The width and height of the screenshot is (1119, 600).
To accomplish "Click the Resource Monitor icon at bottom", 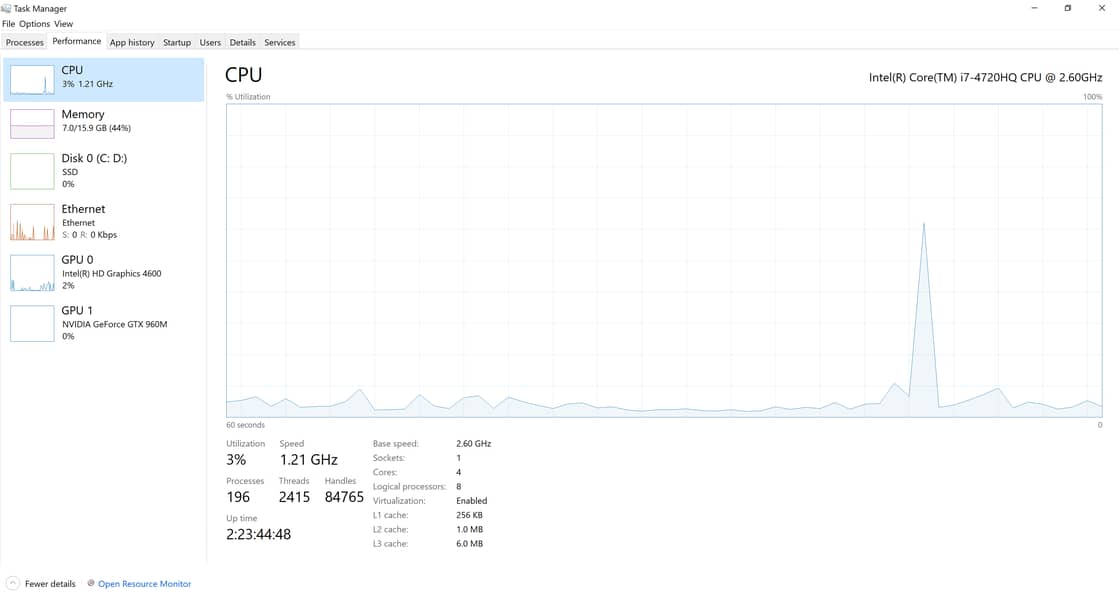I will click(91, 584).
